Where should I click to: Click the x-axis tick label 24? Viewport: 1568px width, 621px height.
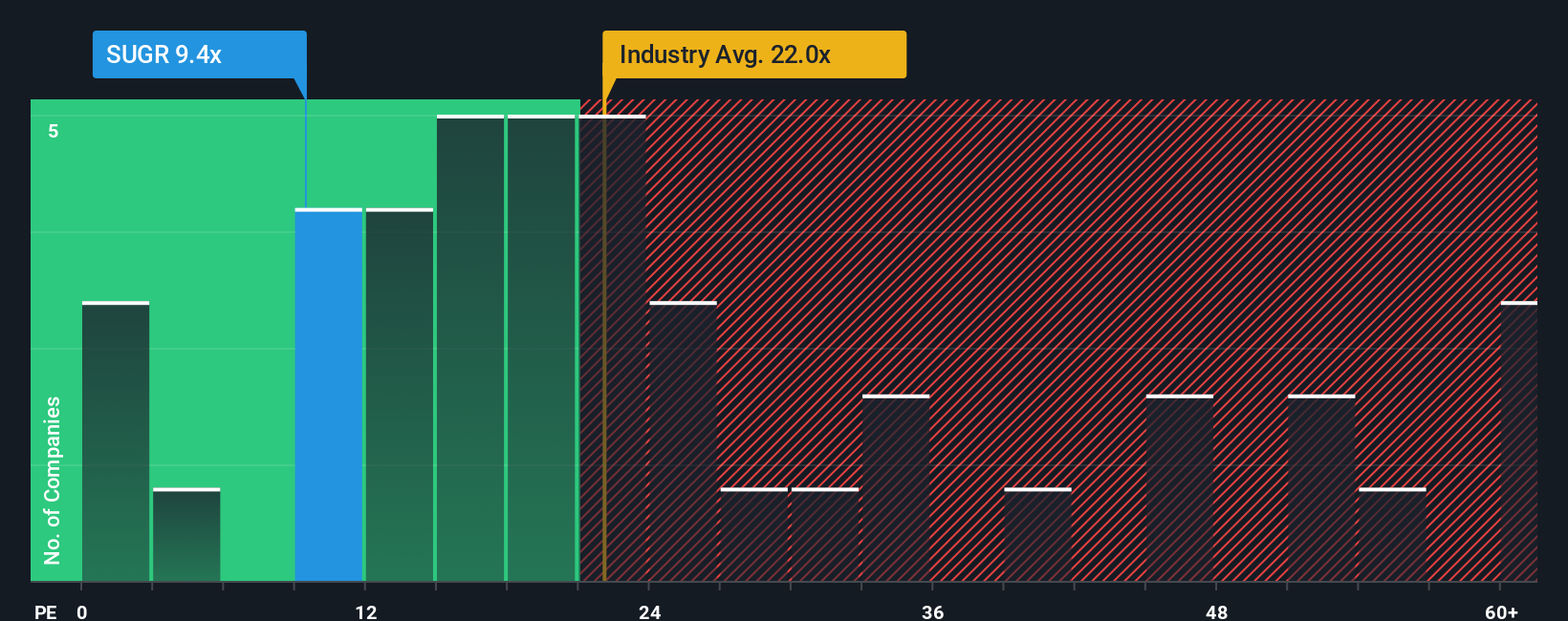pos(650,611)
